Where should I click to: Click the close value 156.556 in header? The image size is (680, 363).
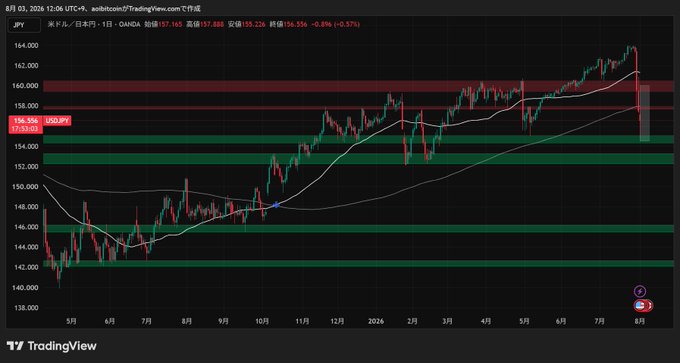295,25
